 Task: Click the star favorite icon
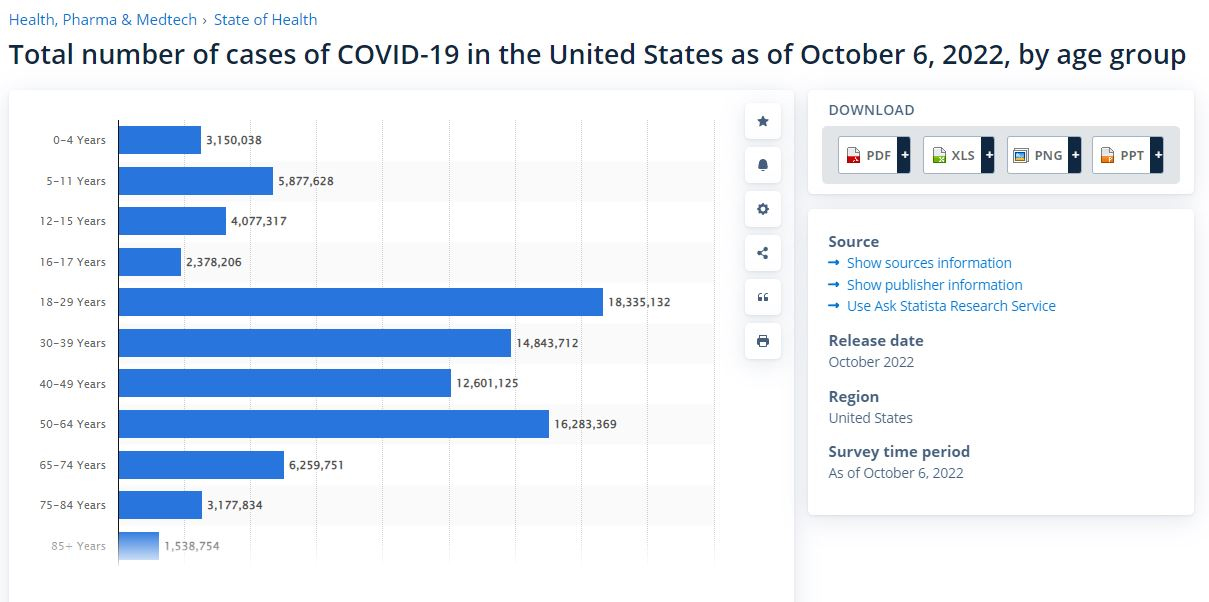pos(763,121)
